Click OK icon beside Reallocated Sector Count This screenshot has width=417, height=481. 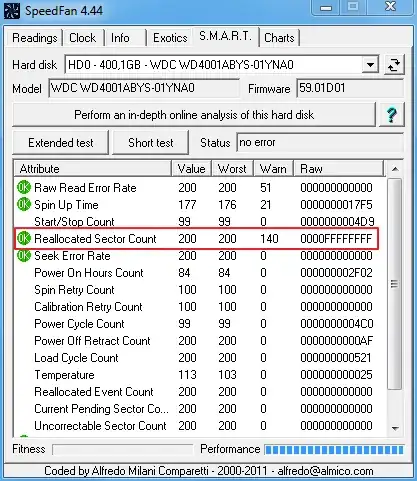click(24, 238)
